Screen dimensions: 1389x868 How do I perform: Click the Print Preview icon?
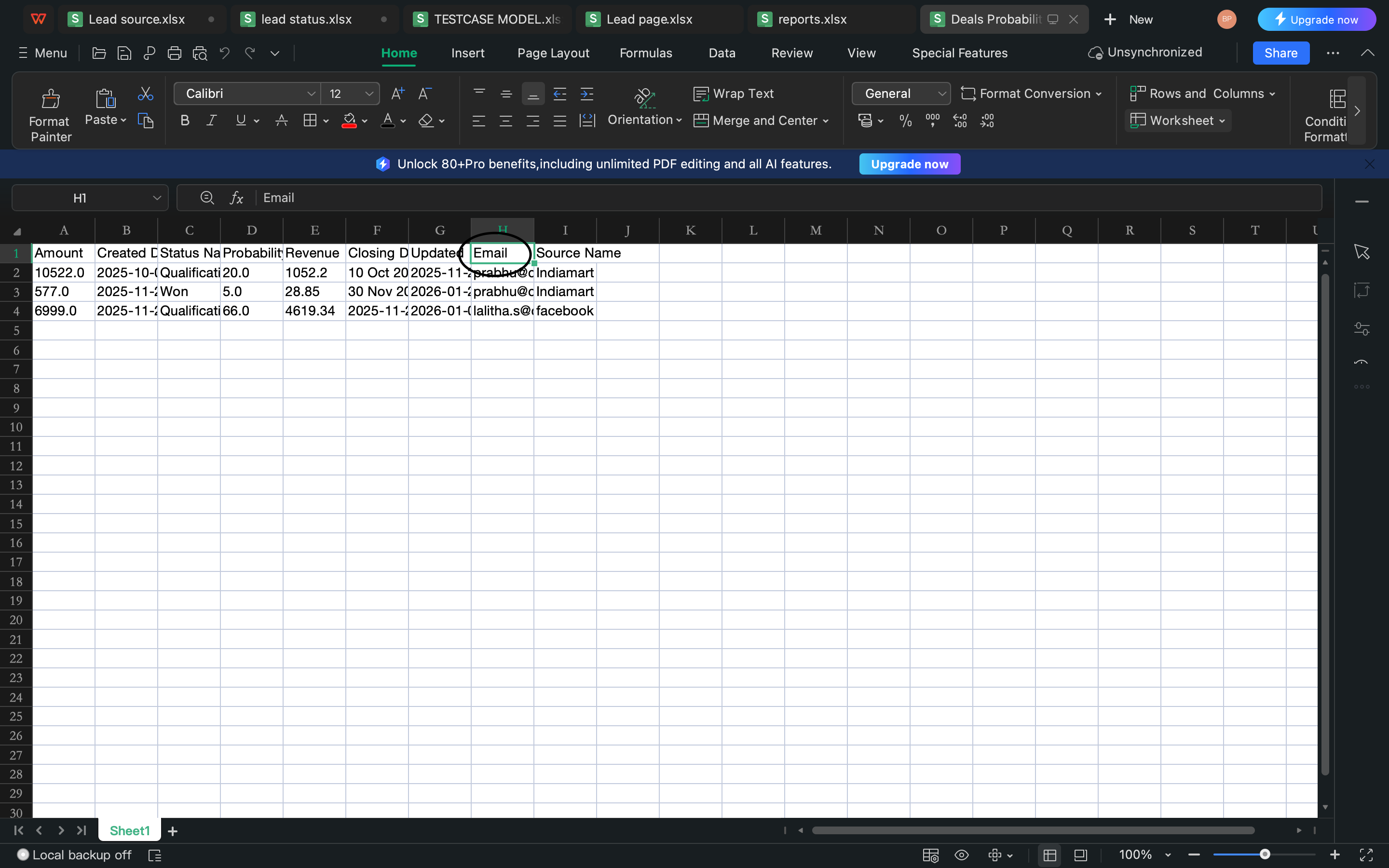point(200,54)
